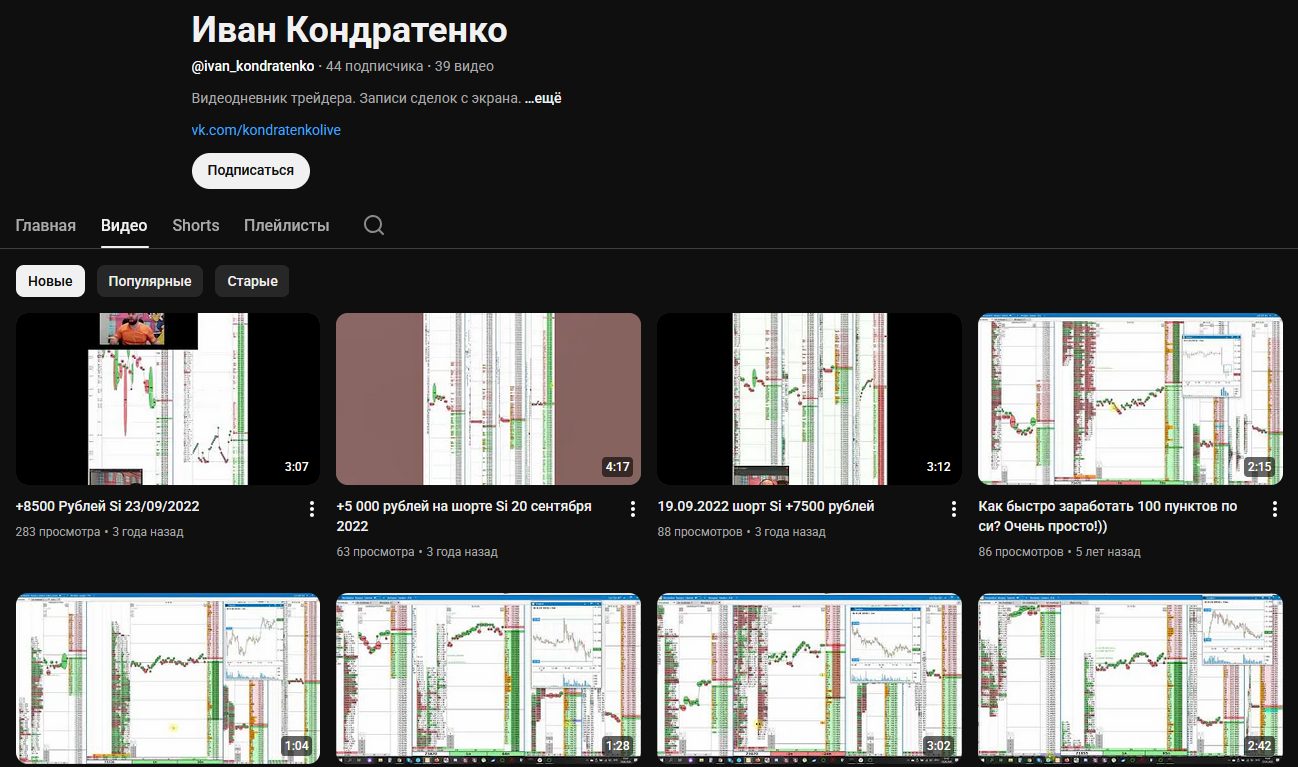Image resolution: width=1298 pixels, height=767 pixels.
Task: Play the "+5 000 рублей на шорте Si" thumbnail
Action: [488, 398]
